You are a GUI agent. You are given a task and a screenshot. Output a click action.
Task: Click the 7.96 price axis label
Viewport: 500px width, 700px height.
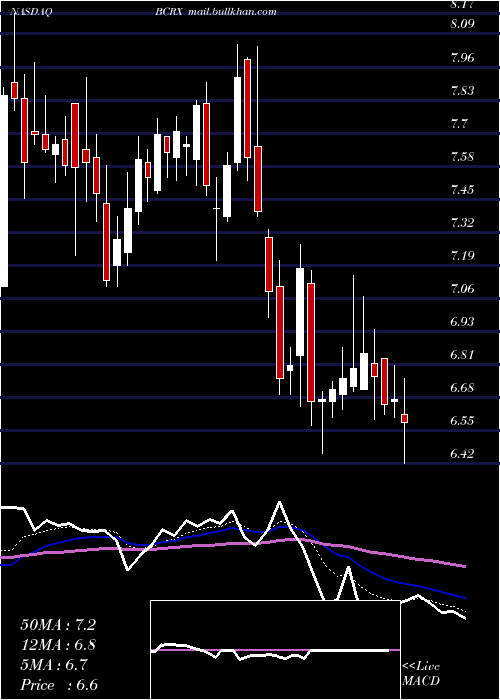tap(464, 58)
